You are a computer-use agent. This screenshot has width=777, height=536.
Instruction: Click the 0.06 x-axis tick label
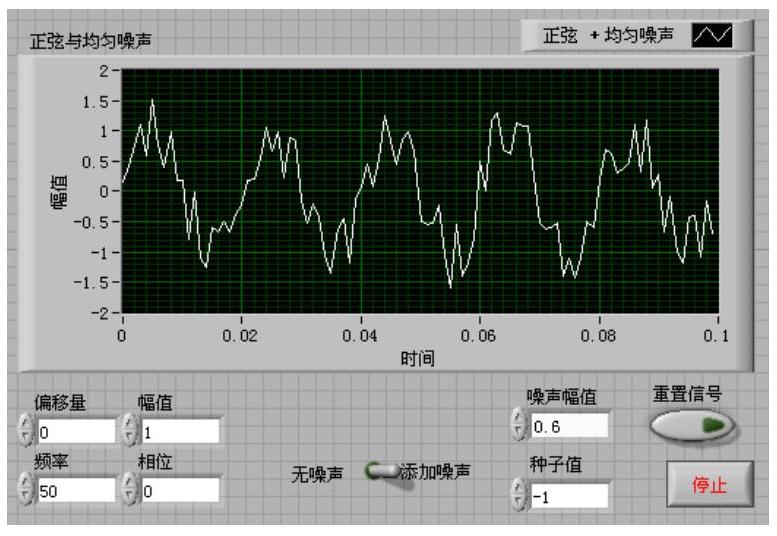coord(478,336)
